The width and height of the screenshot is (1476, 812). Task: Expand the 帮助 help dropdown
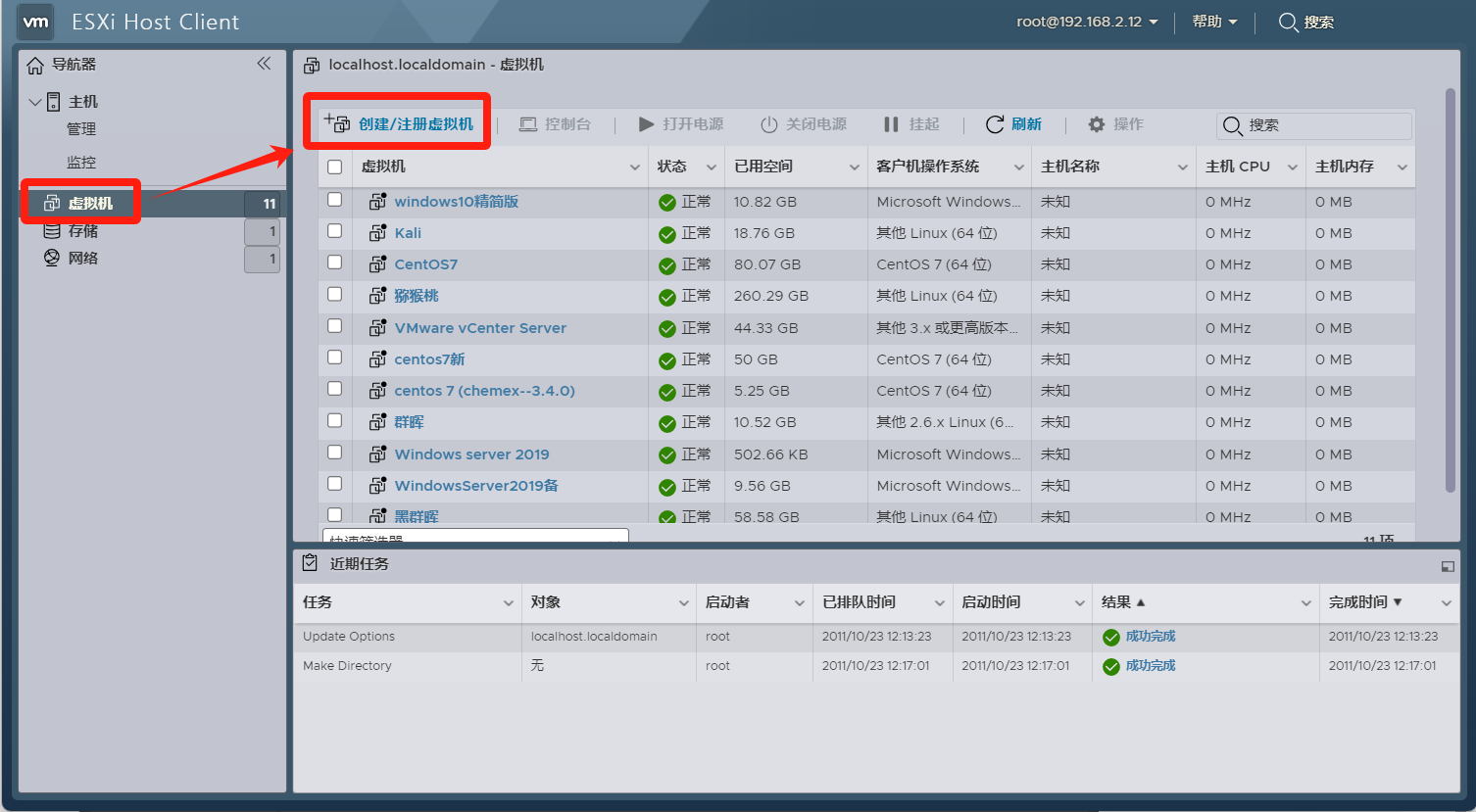pos(1214,22)
